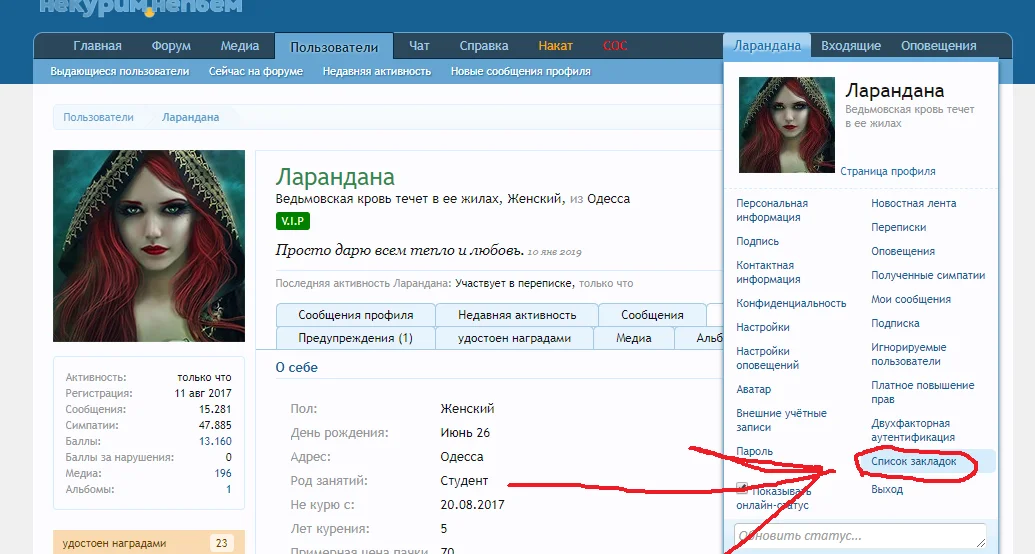Switch to 'Недавняя активность' profile tab
The height and width of the screenshot is (554, 1035).
(516, 315)
